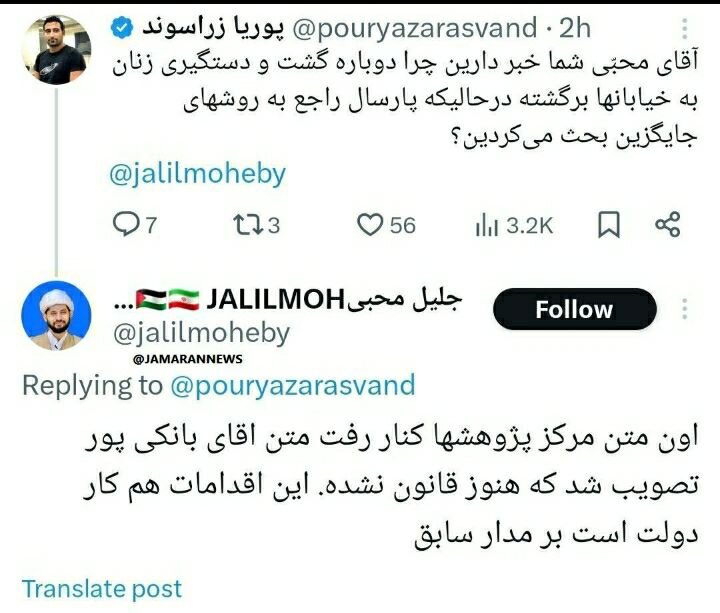Open @jalilmoheby mention in first tweet
The image size is (720, 613).
point(197,174)
